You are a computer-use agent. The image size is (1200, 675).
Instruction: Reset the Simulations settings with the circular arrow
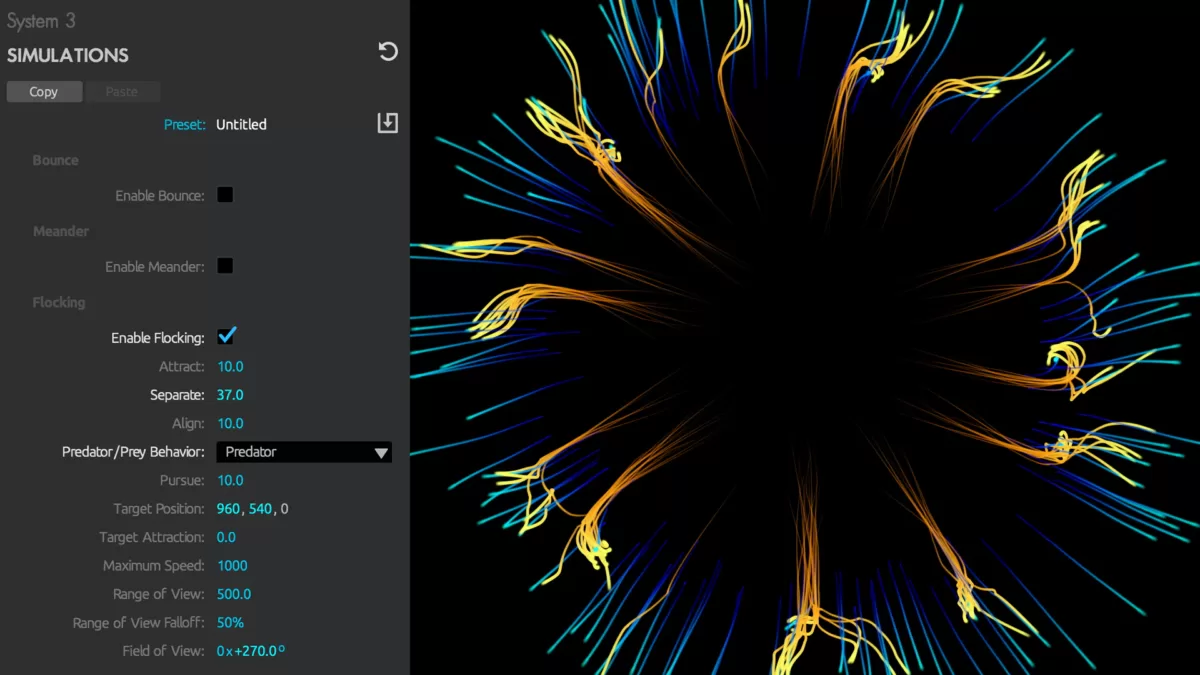pos(388,52)
